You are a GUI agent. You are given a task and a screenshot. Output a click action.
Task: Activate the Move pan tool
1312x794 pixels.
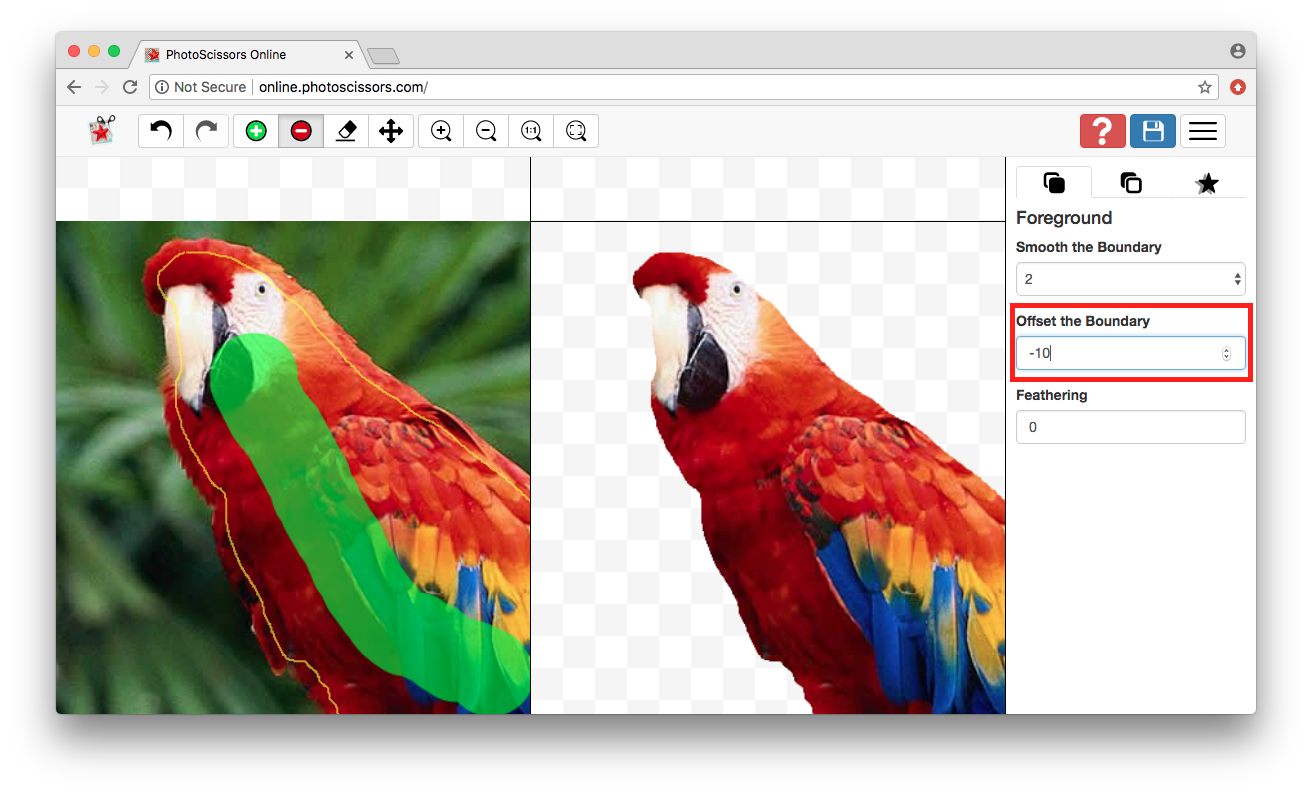391,131
